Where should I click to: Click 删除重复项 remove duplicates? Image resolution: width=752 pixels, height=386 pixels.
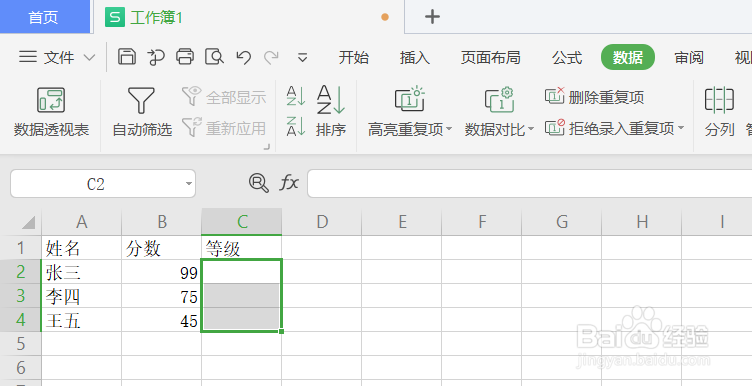click(595, 97)
